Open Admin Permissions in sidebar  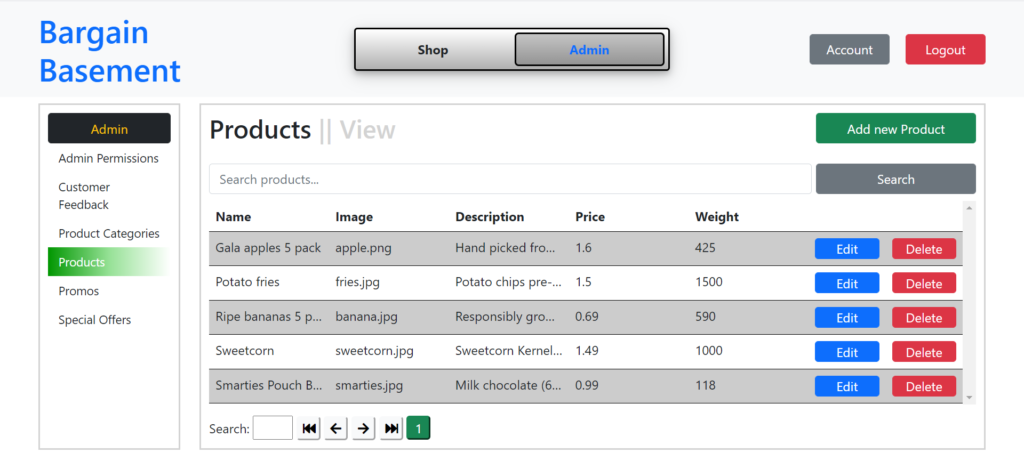(x=108, y=158)
